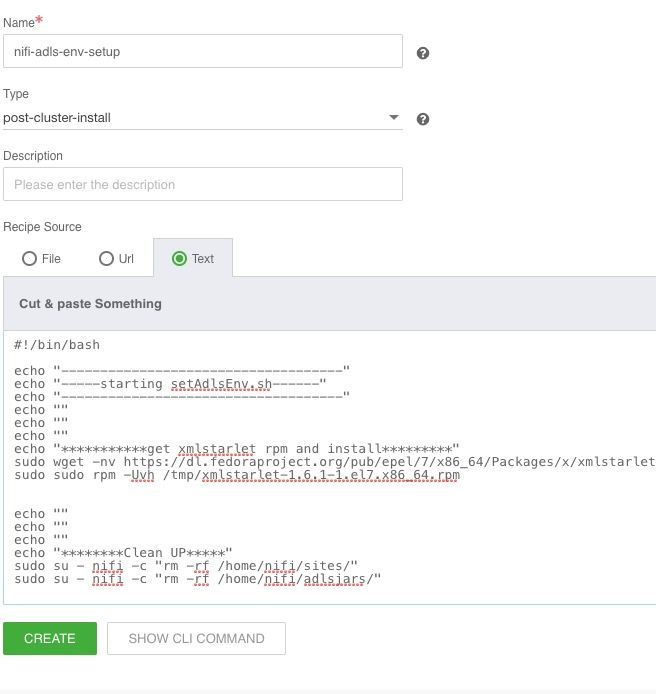Click the last line removing /home/nifi/adlsjars/
This screenshot has width=656, height=694.
198,578
